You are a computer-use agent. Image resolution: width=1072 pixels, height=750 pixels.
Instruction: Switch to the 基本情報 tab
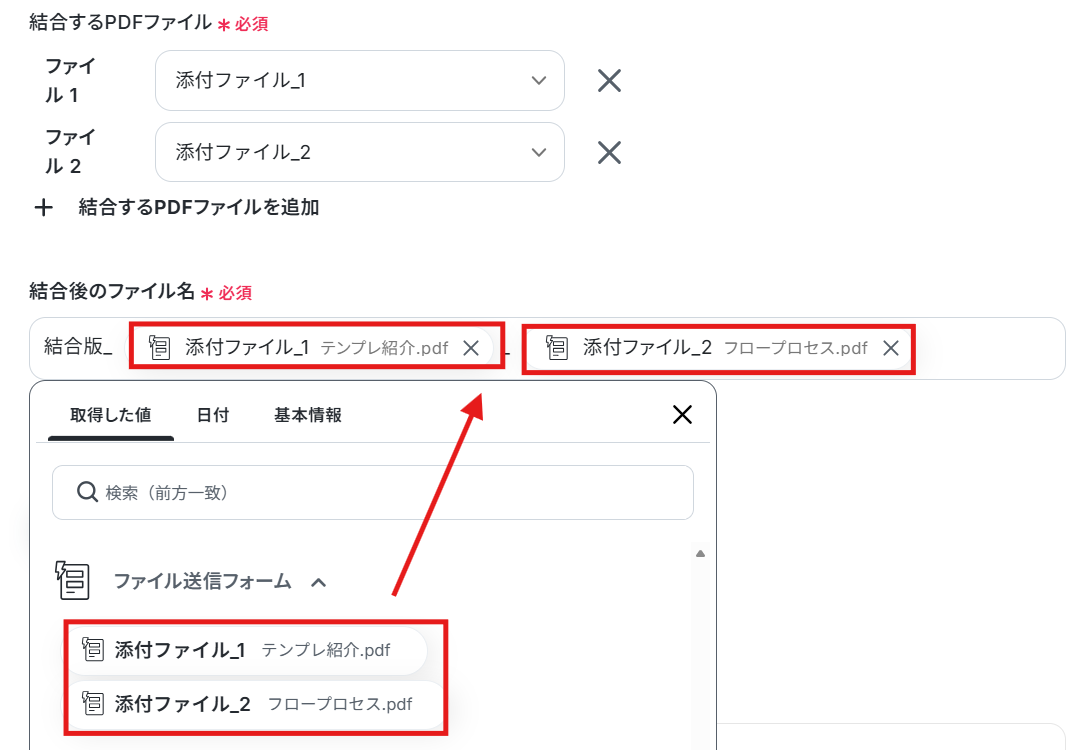pos(308,415)
